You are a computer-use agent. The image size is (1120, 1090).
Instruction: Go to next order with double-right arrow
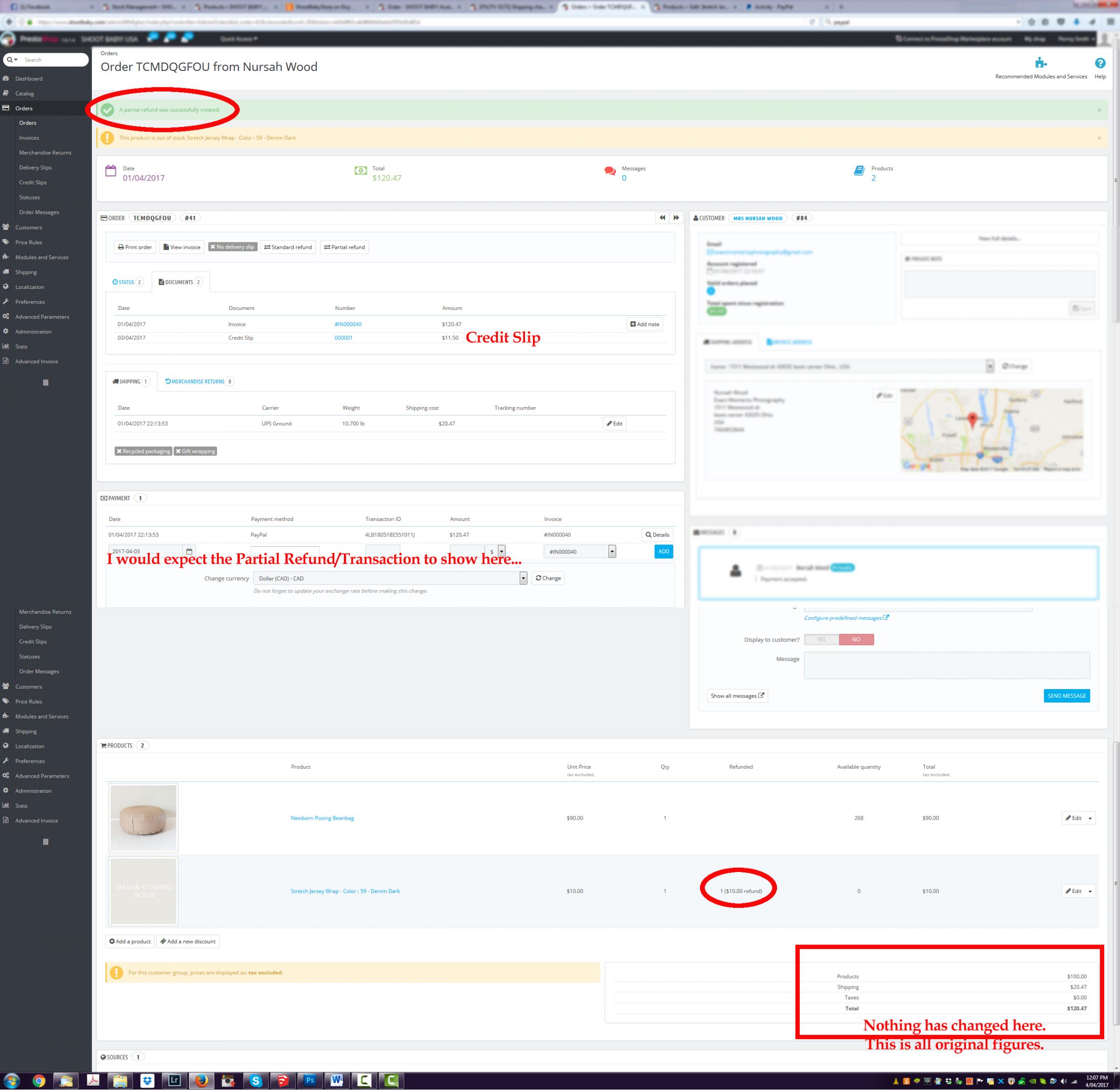pyautogui.click(x=676, y=218)
